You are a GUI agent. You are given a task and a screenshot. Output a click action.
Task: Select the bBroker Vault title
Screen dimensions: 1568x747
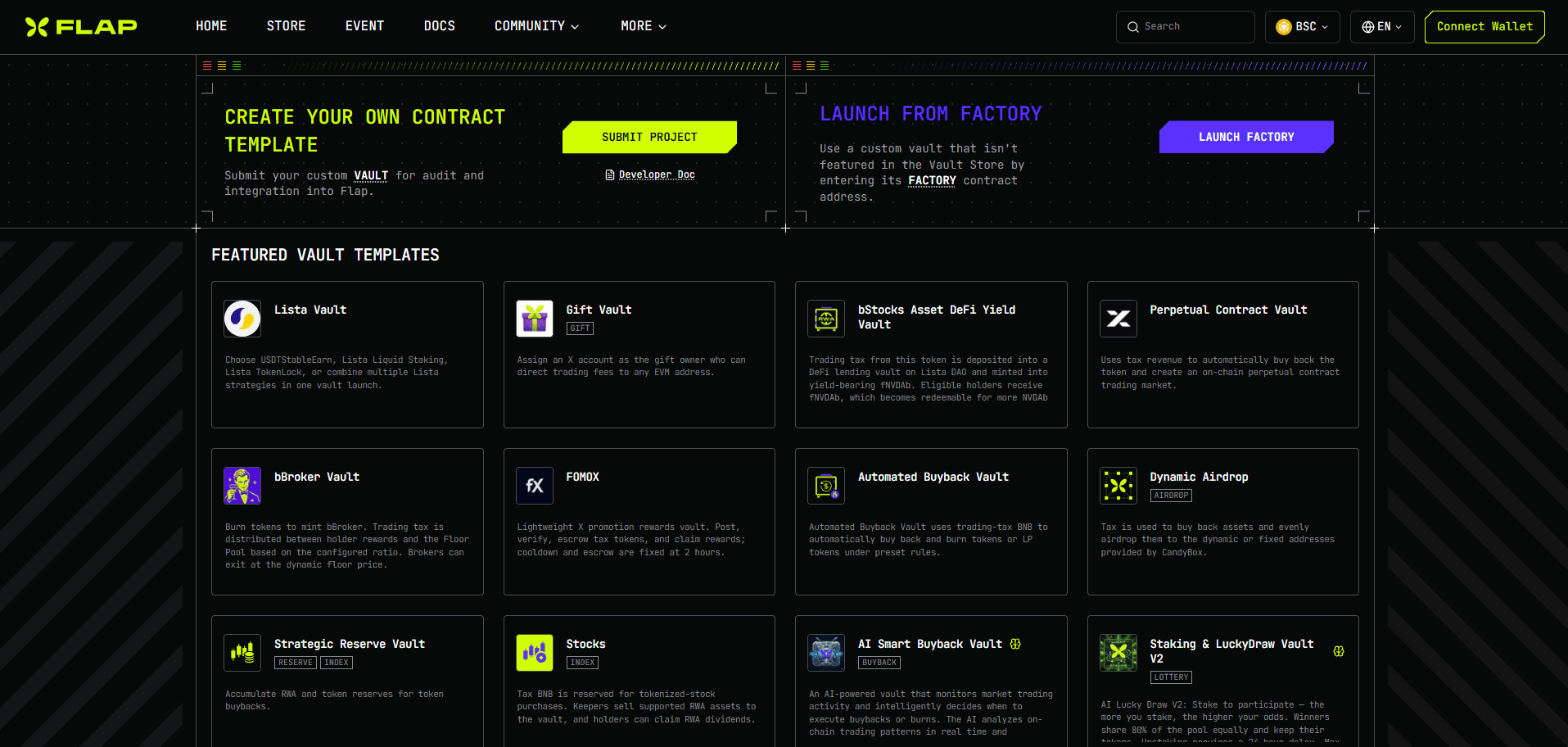tap(317, 477)
